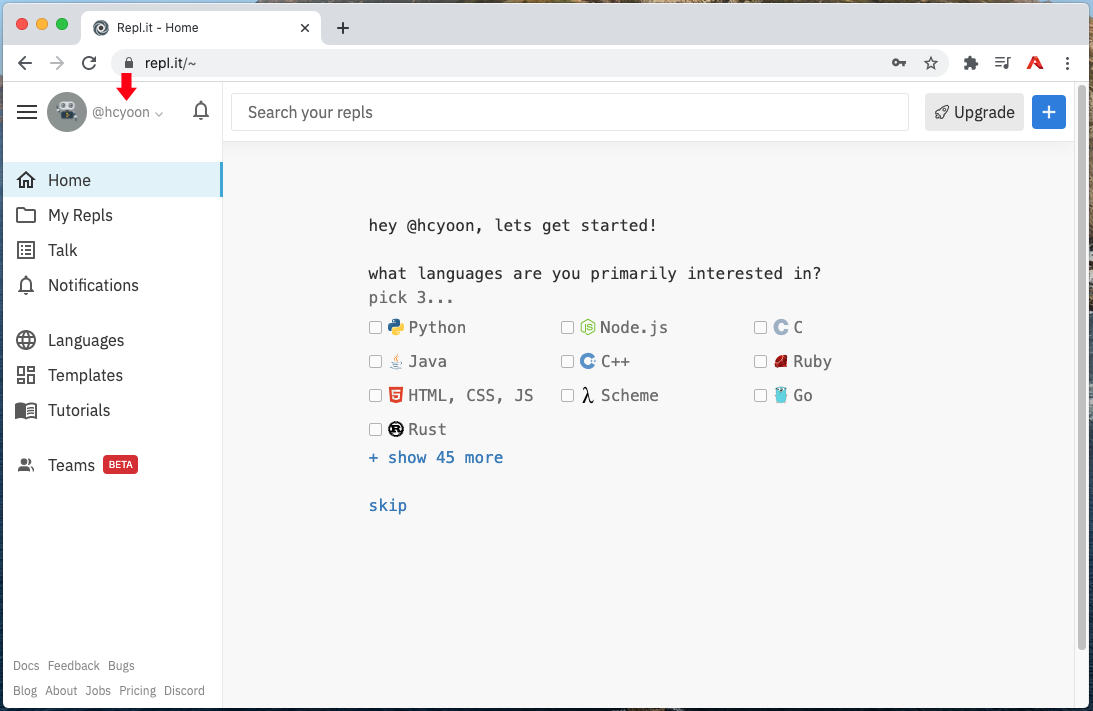Screen dimensions: 1093x711
Task: Open the Discord footer link
Action: [184, 691]
